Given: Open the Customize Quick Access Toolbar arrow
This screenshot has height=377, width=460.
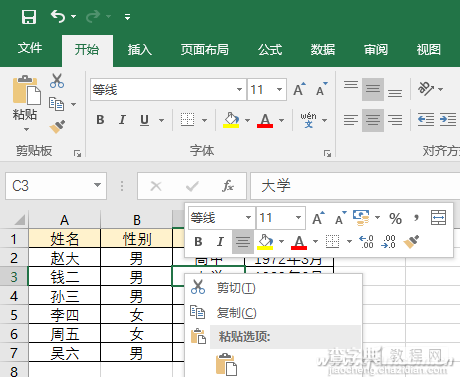Looking at the screenshot, I should [127, 16].
